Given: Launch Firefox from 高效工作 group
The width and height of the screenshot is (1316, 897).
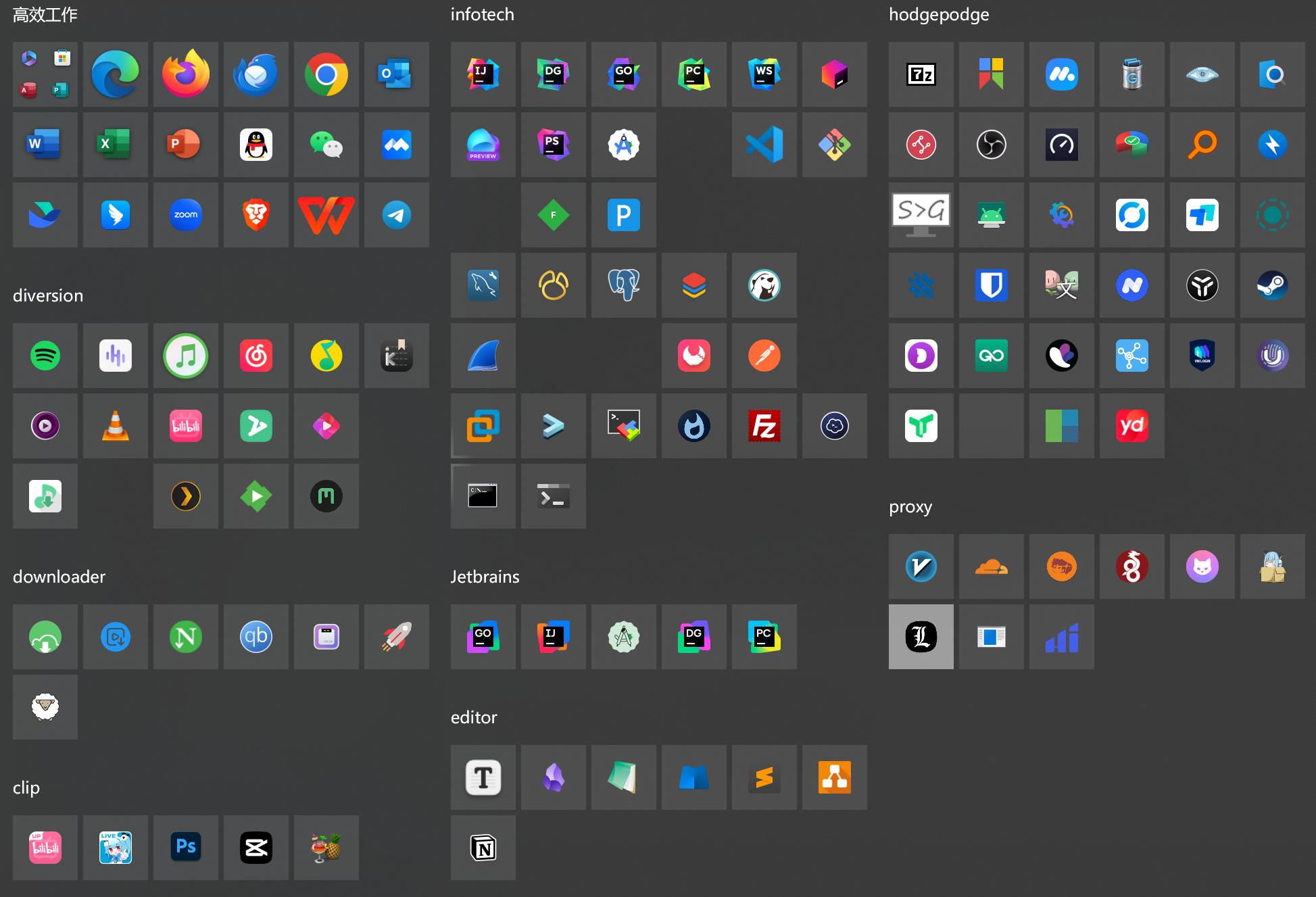Looking at the screenshot, I should 186,74.
